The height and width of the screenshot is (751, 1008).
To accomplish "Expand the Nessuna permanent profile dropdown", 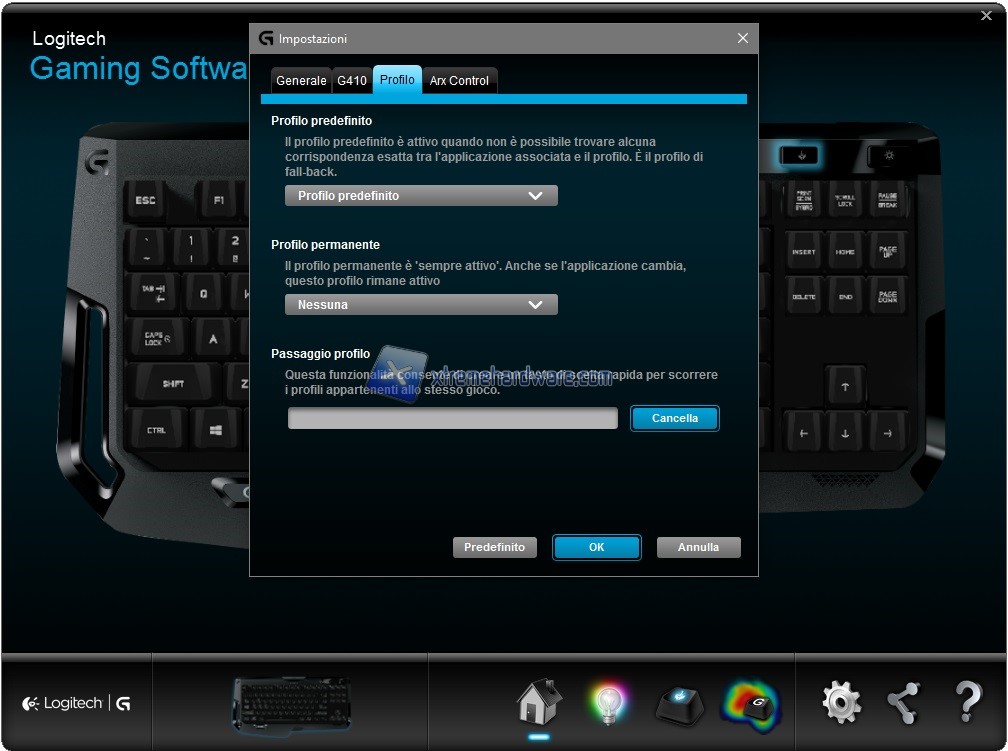I will (421, 305).
